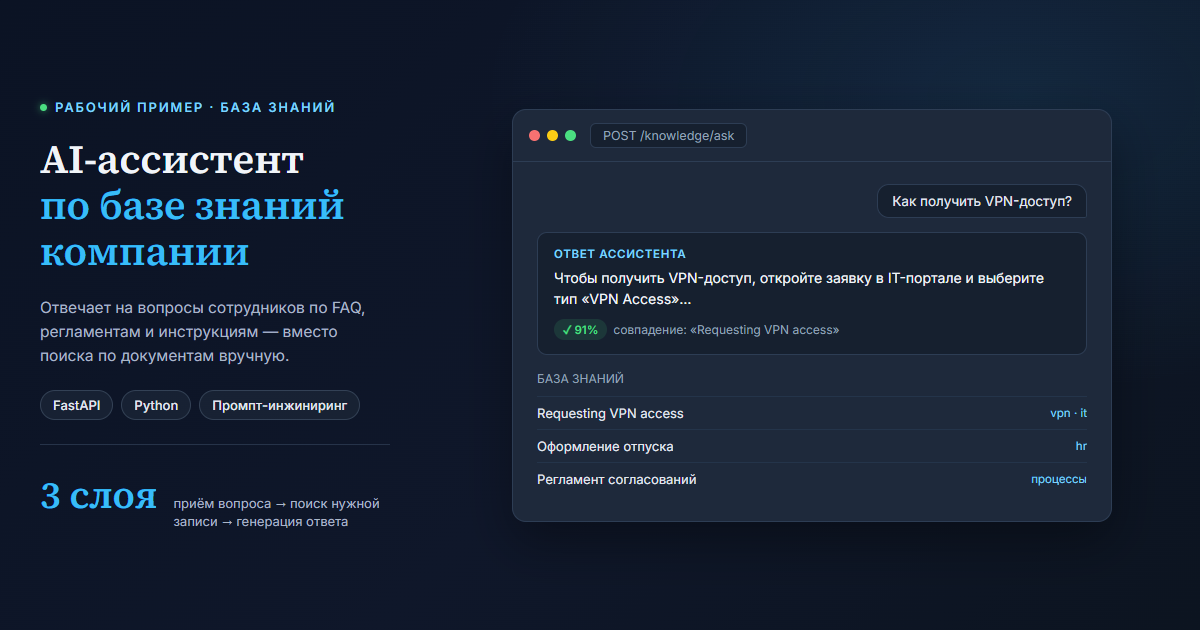This screenshot has height=630, width=1200.
Task: Click the «ОТВЕТ АССИСТЕНТА» heading
Action: (619, 254)
